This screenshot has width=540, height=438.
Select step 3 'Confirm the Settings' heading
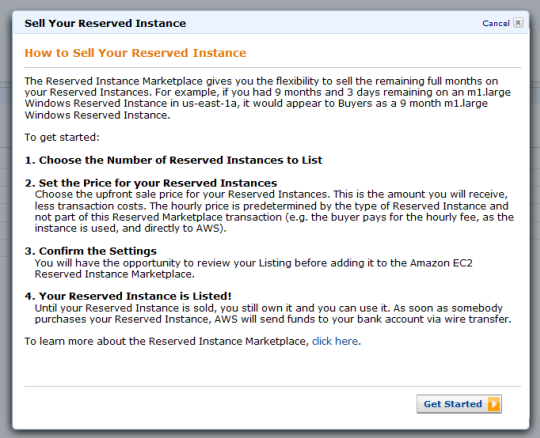pos(91,251)
